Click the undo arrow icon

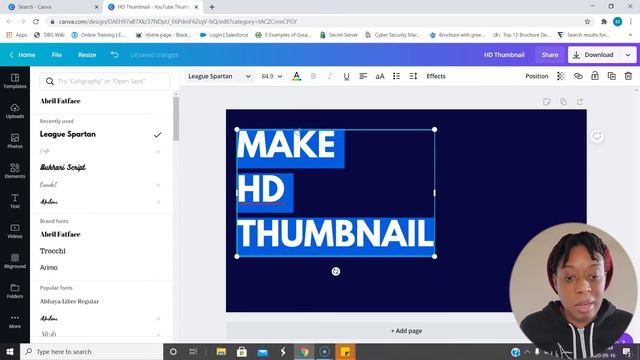click(x=115, y=55)
